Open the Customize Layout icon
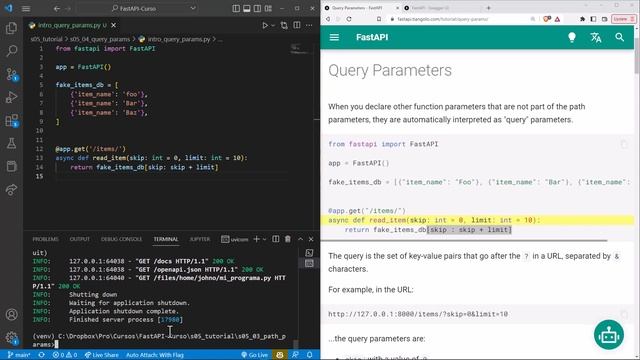Viewport: 640px width, 360px height. click(x=268, y=8)
